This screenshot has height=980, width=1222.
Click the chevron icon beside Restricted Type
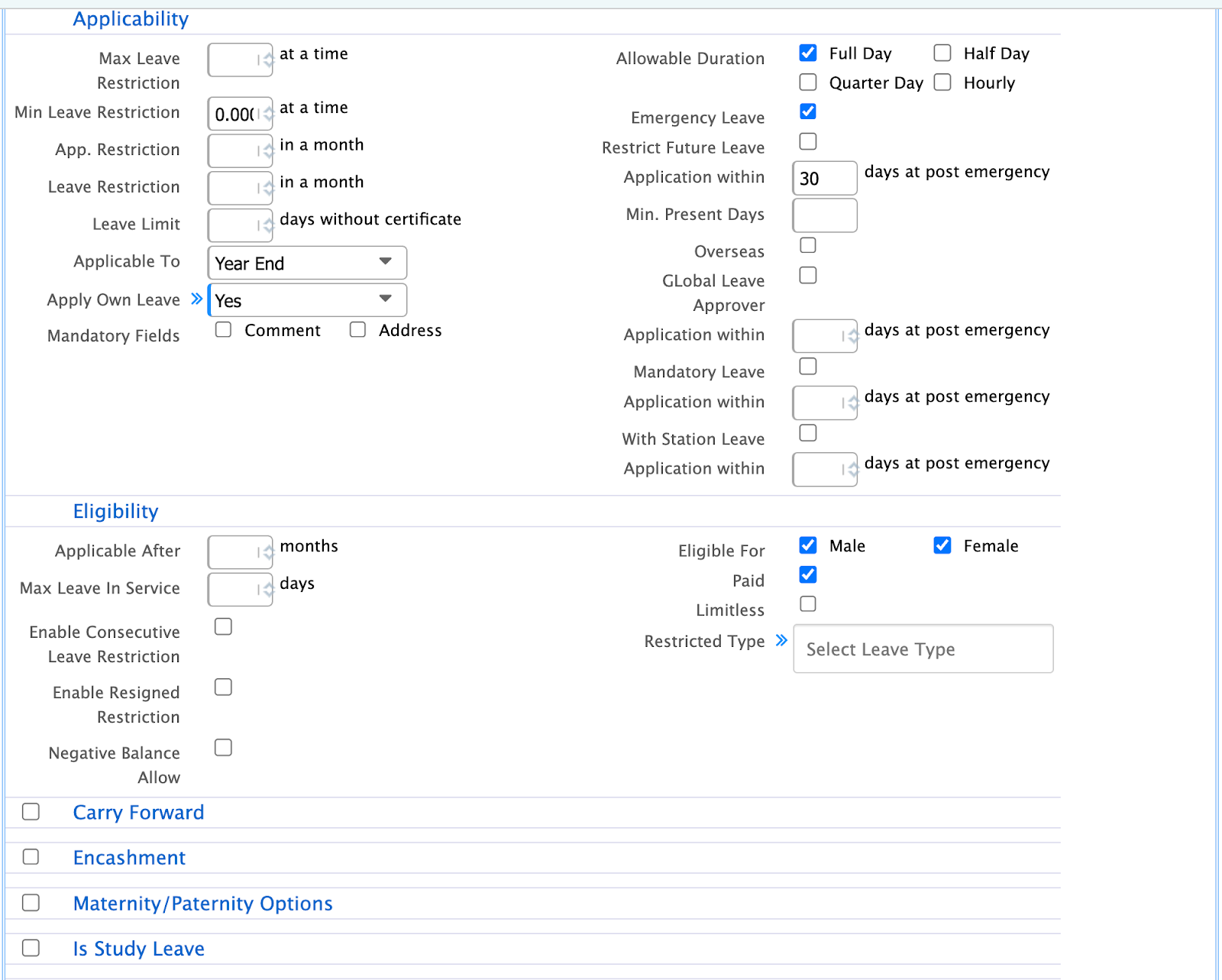781,641
